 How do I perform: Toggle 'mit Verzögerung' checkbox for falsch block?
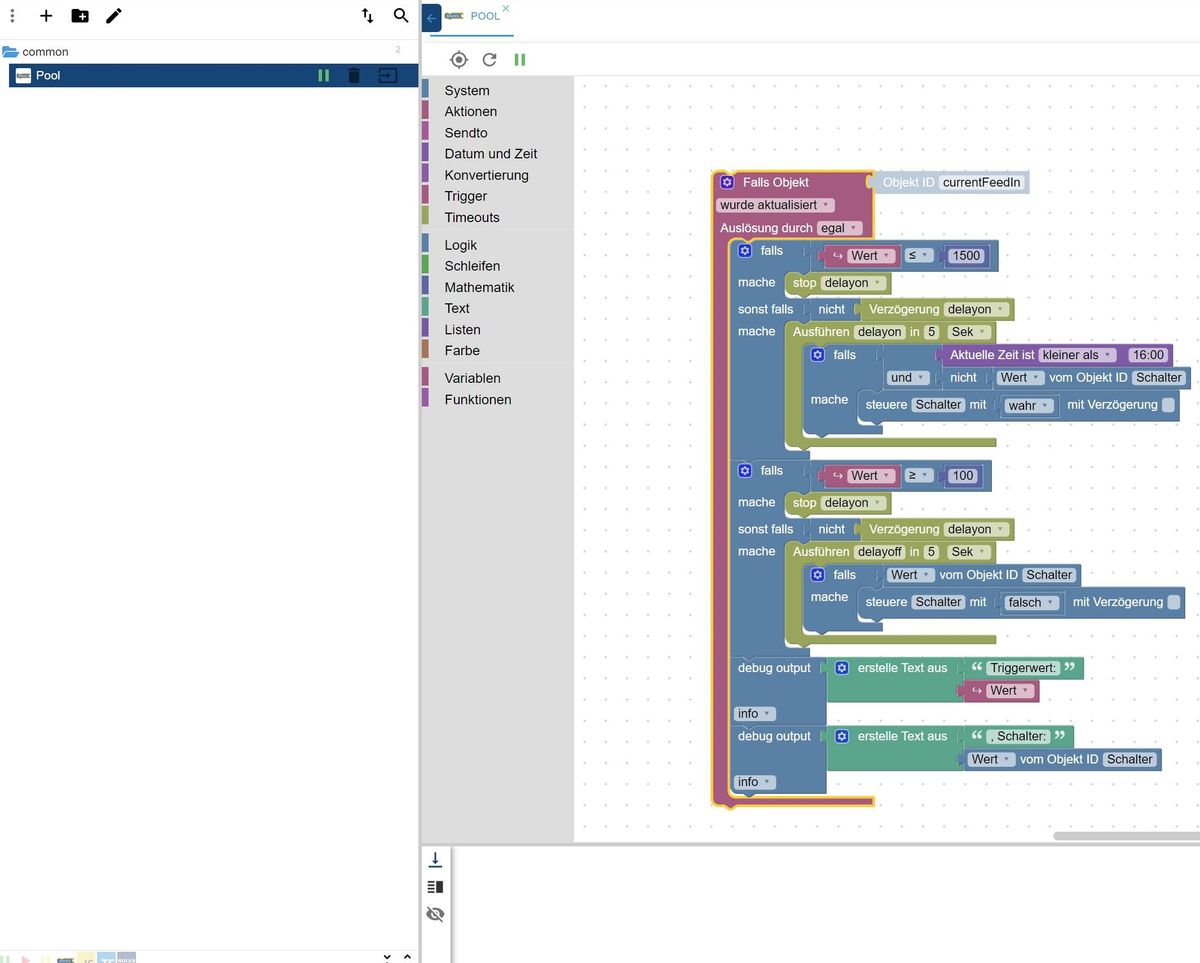pos(1174,602)
